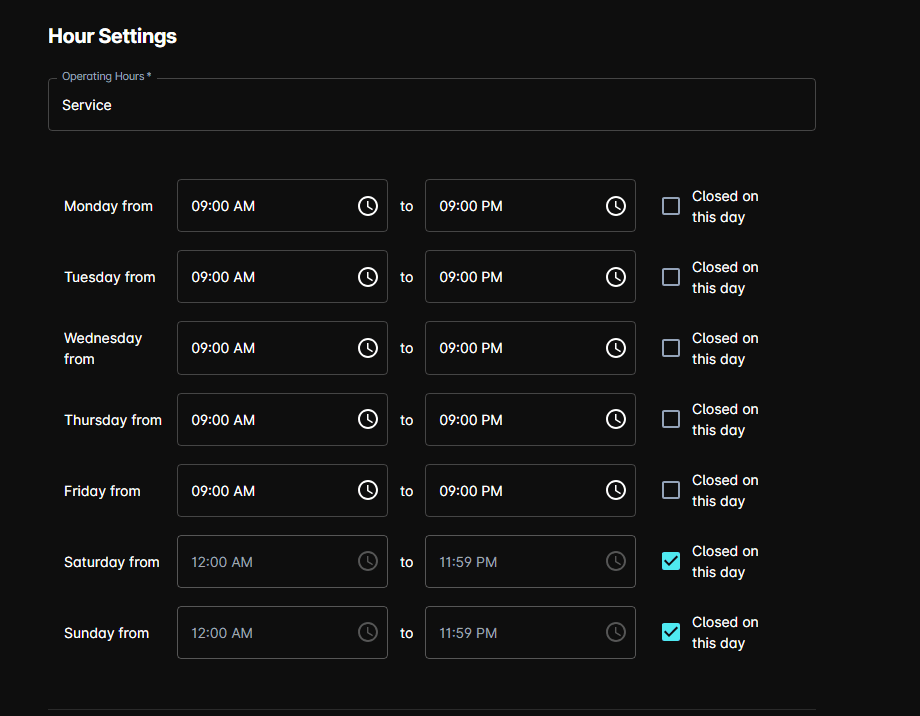Click disabled clock icon for Saturday start time

pos(368,561)
